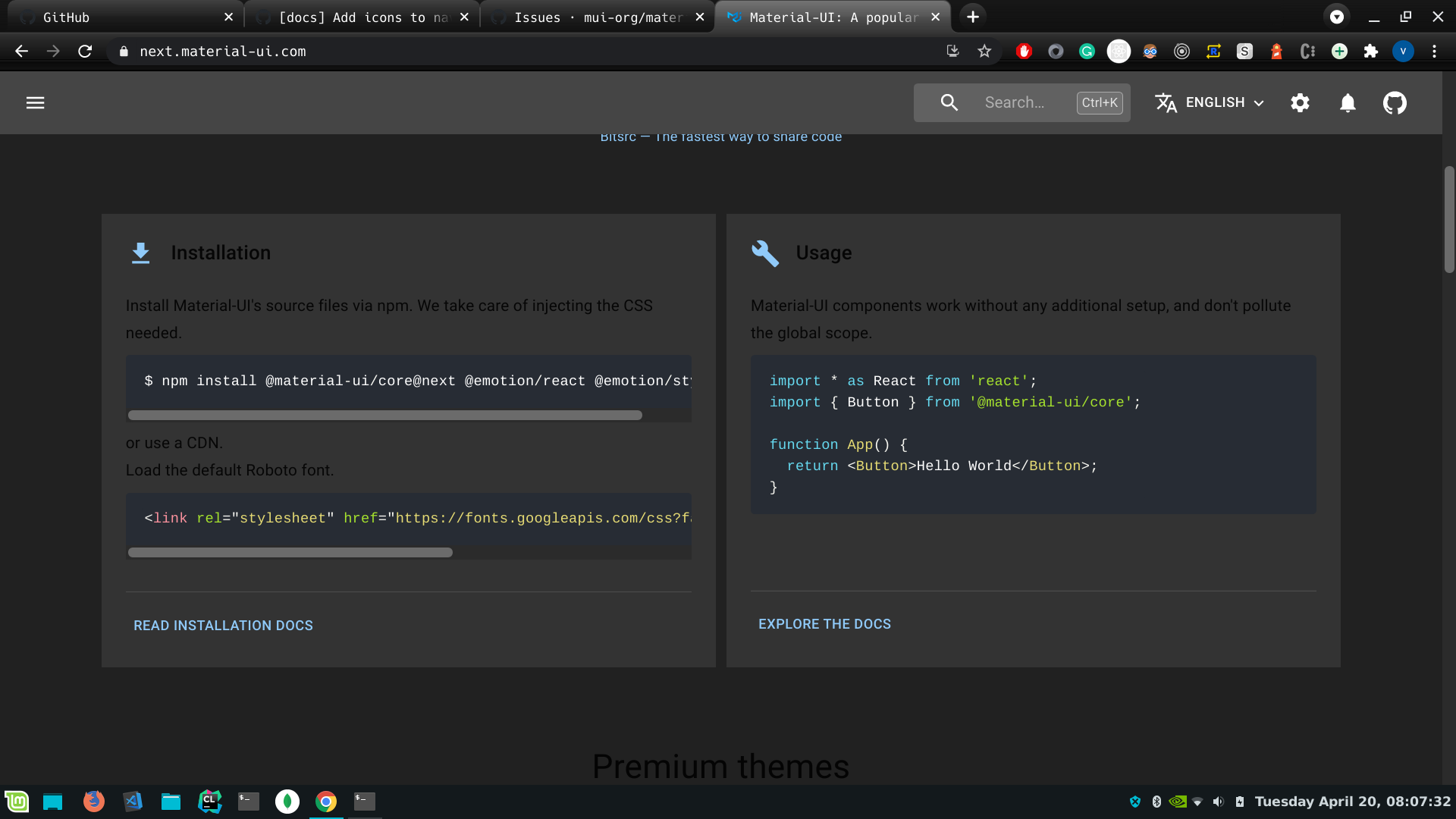Click the search magnifier in the navbar
This screenshot has height=819, width=1456.
pyautogui.click(x=948, y=102)
